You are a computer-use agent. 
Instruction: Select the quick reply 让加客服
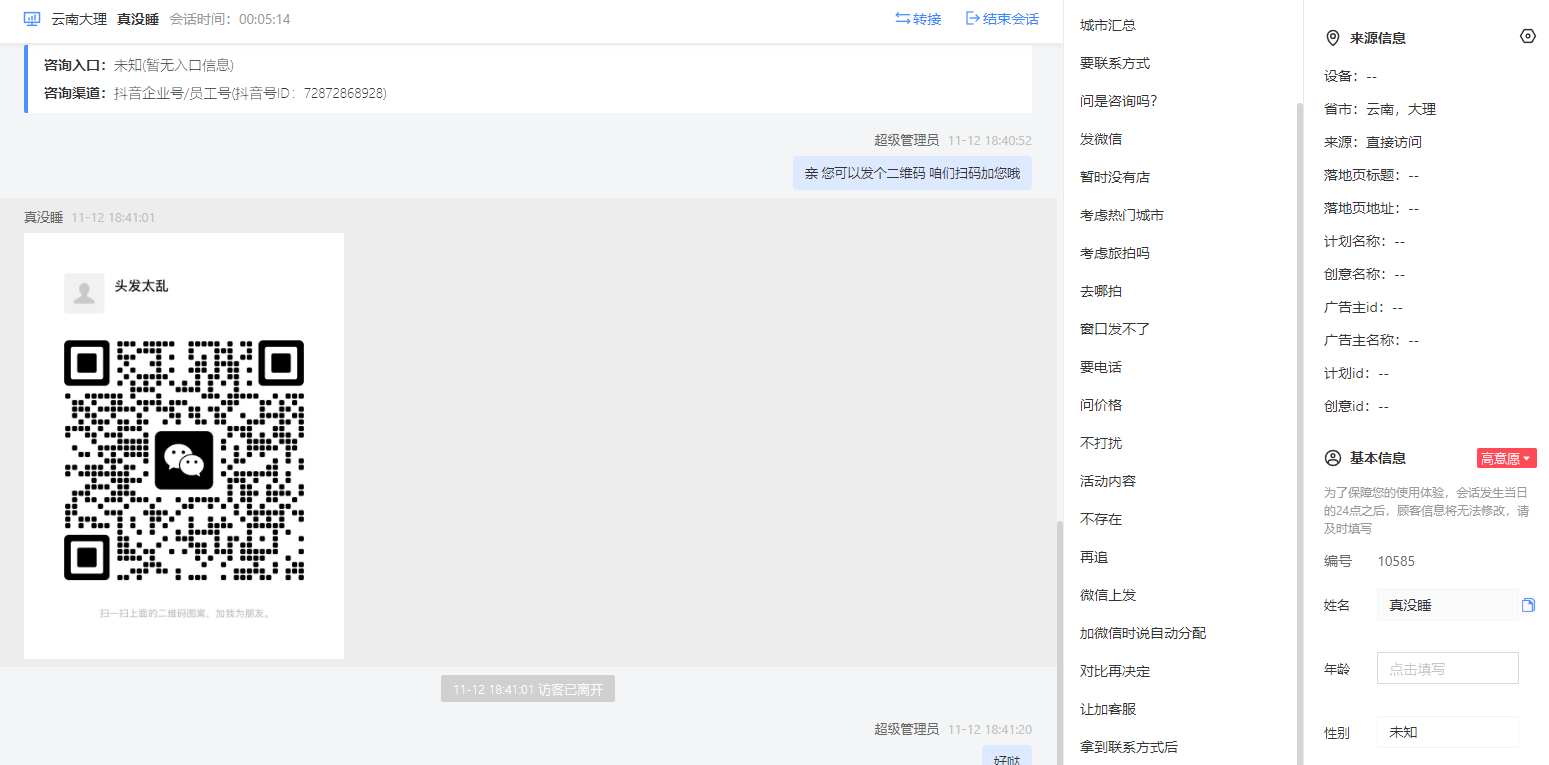(x=1108, y=709)
